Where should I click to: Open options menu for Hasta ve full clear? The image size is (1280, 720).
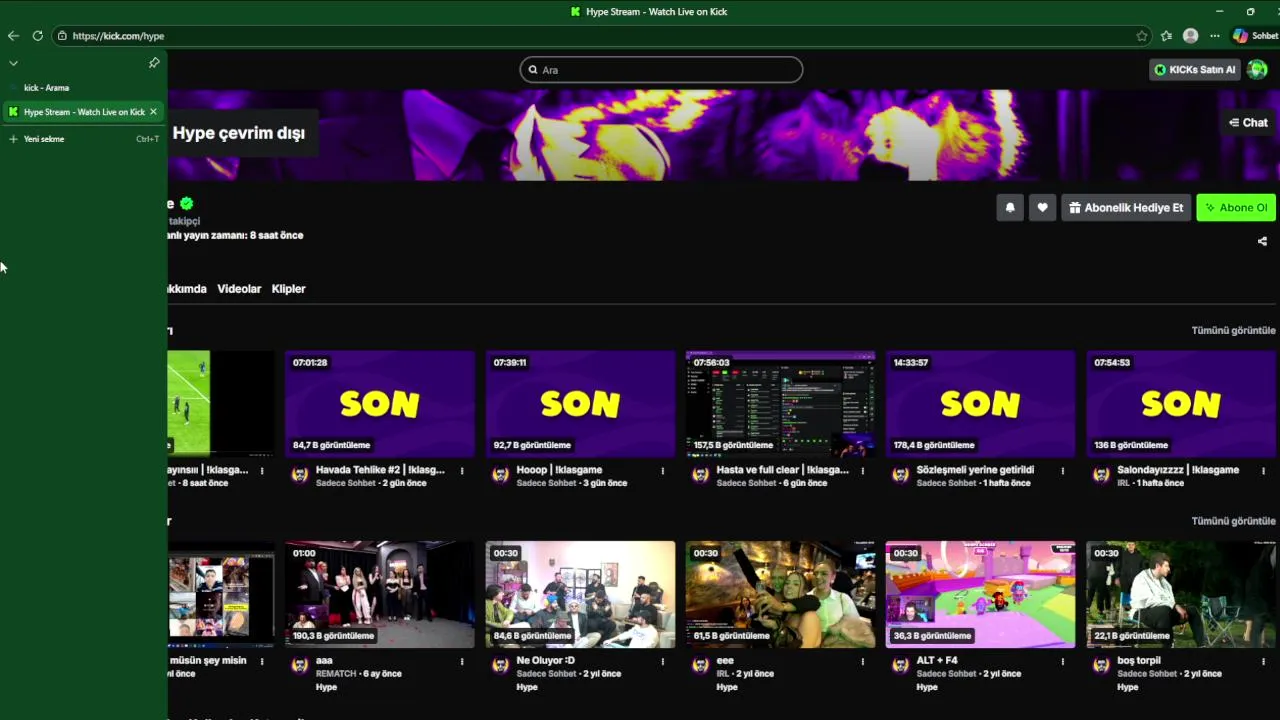point(863,471)
